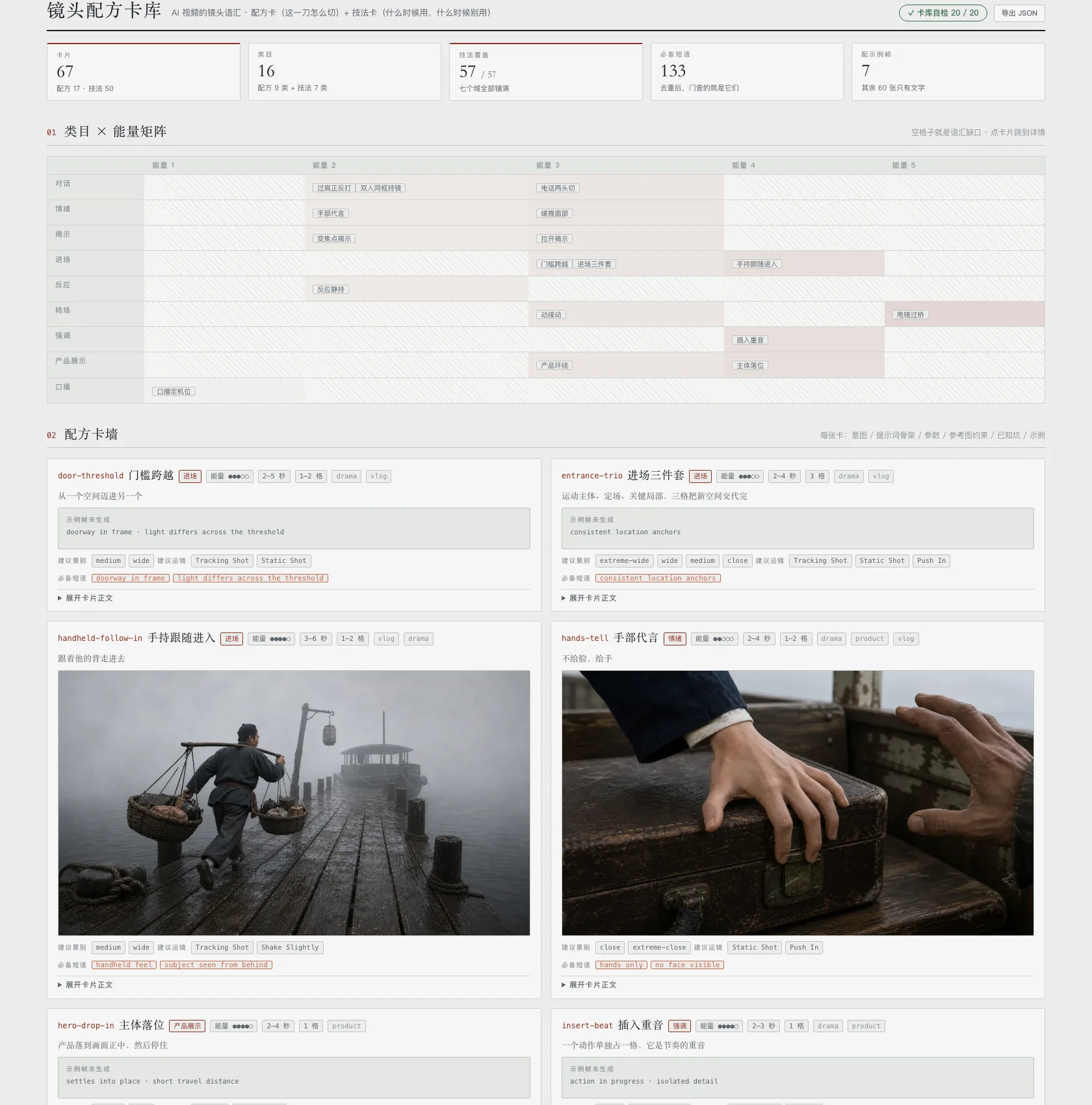The height and width of the screenshot is (1105, 1092).
Task: Click the 主体落位 chip in the matrix
Action: 750,365
